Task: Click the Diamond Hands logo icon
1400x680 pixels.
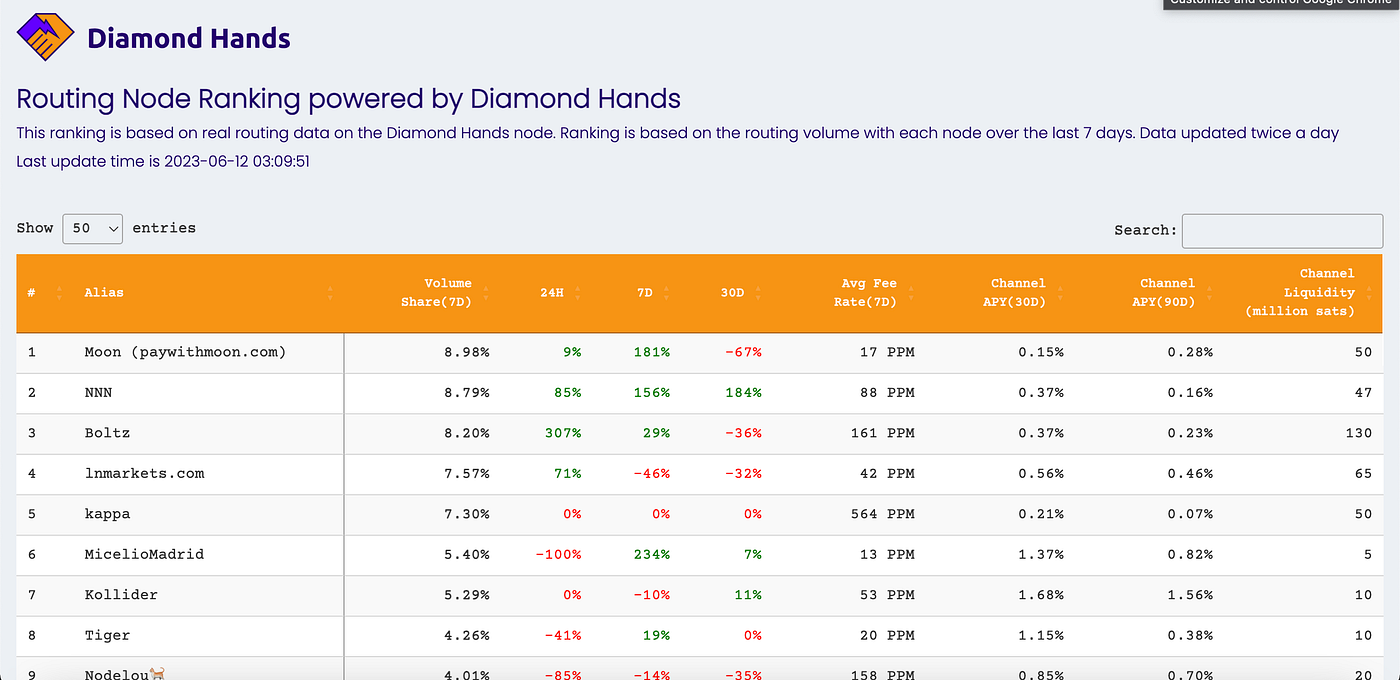Action: click(46, 38)
